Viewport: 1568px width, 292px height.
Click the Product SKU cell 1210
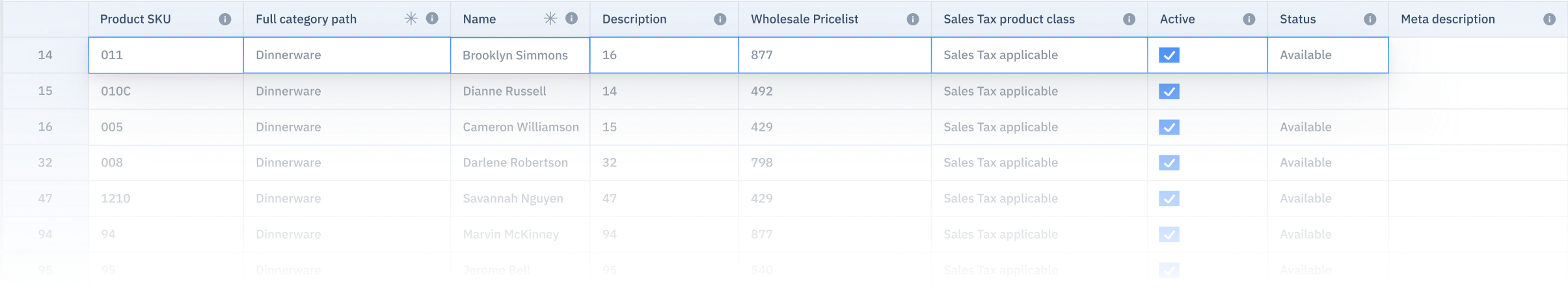click(166, 198)
